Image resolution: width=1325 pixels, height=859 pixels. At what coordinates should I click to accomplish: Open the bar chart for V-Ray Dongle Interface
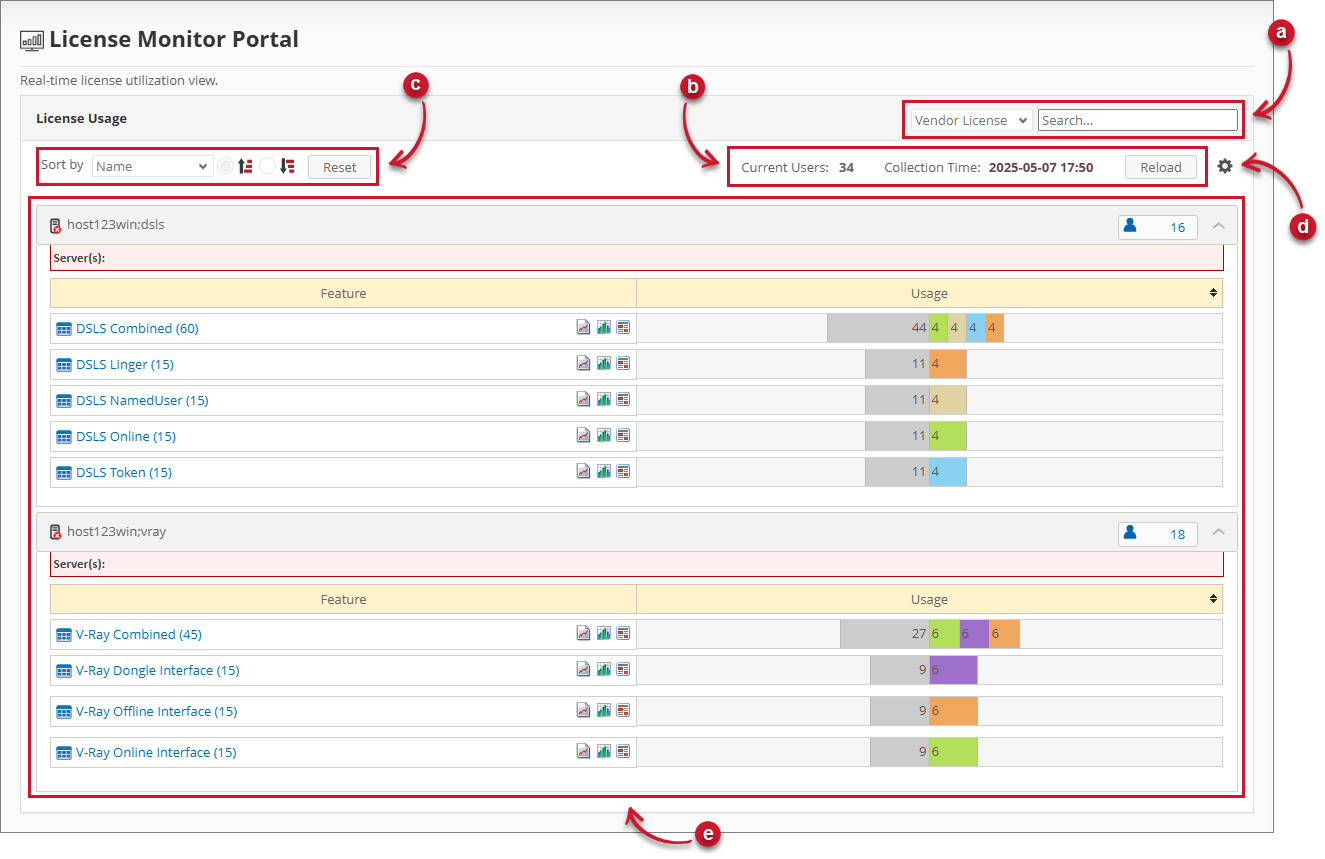coord(603,669)
